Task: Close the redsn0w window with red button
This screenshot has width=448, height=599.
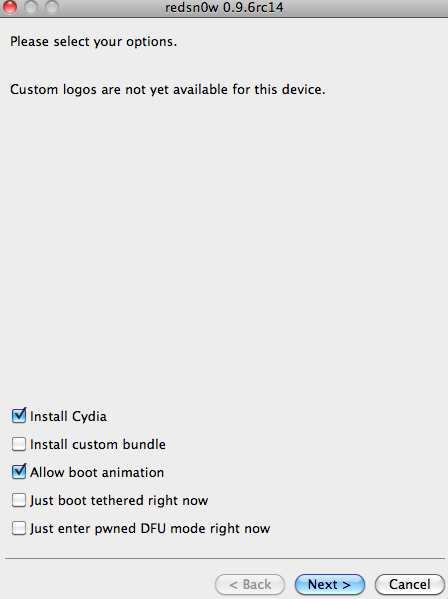Action: coord(10,7)
